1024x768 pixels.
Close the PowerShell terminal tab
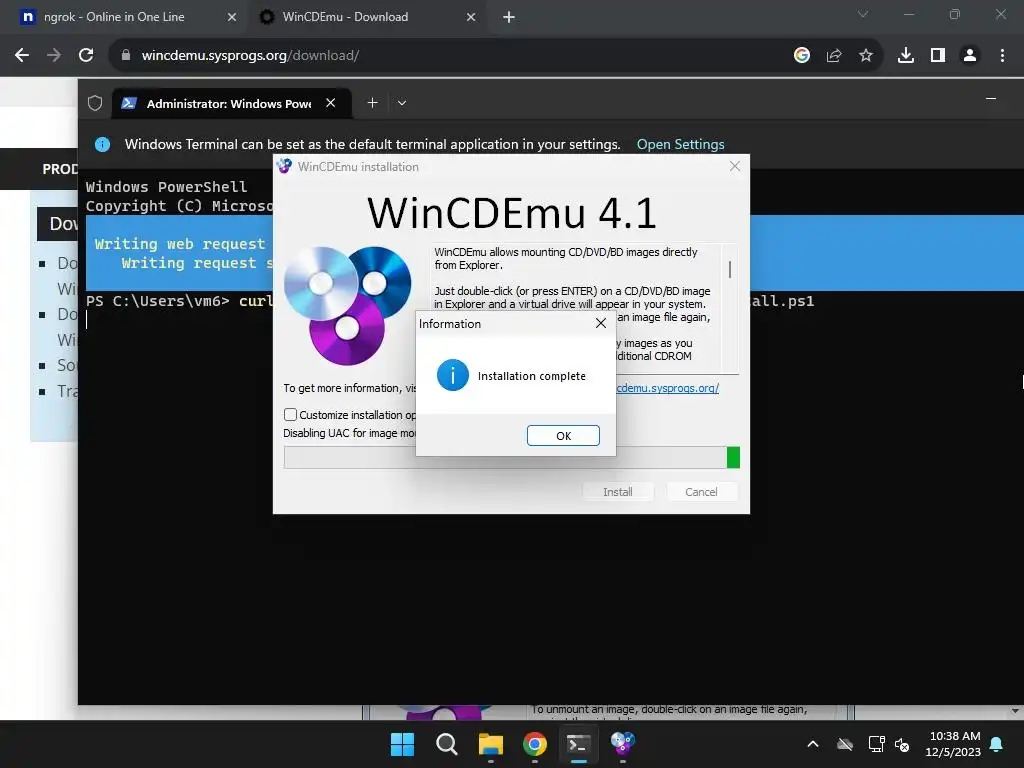click(330, 103)
